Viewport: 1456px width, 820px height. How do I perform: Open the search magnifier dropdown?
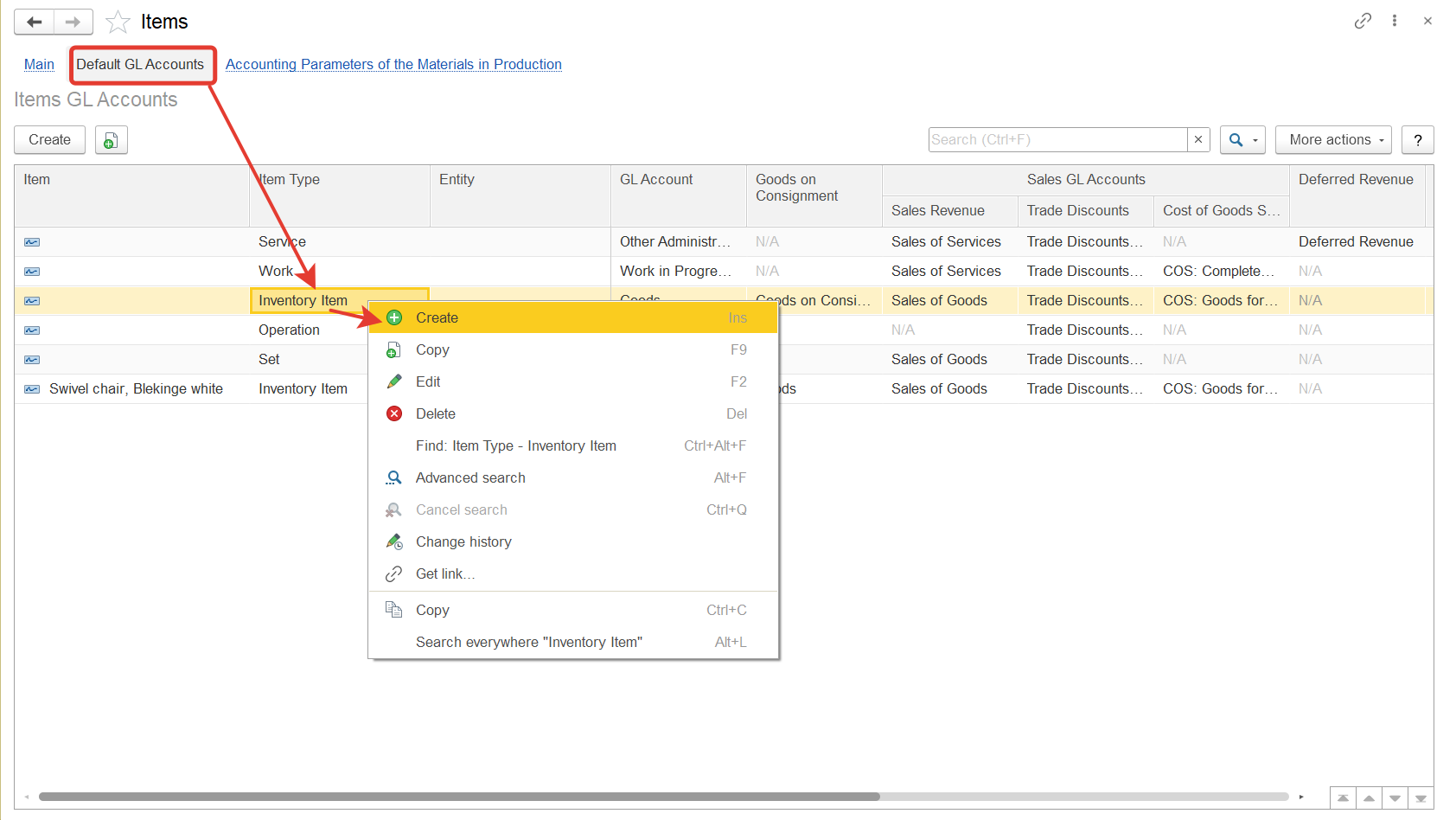point(1242,140)
